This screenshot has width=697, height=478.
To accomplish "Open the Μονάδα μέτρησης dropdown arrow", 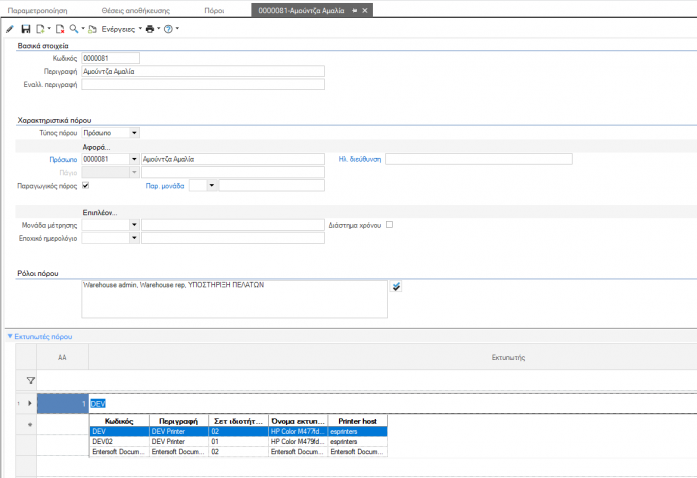I will coord(134,225).
